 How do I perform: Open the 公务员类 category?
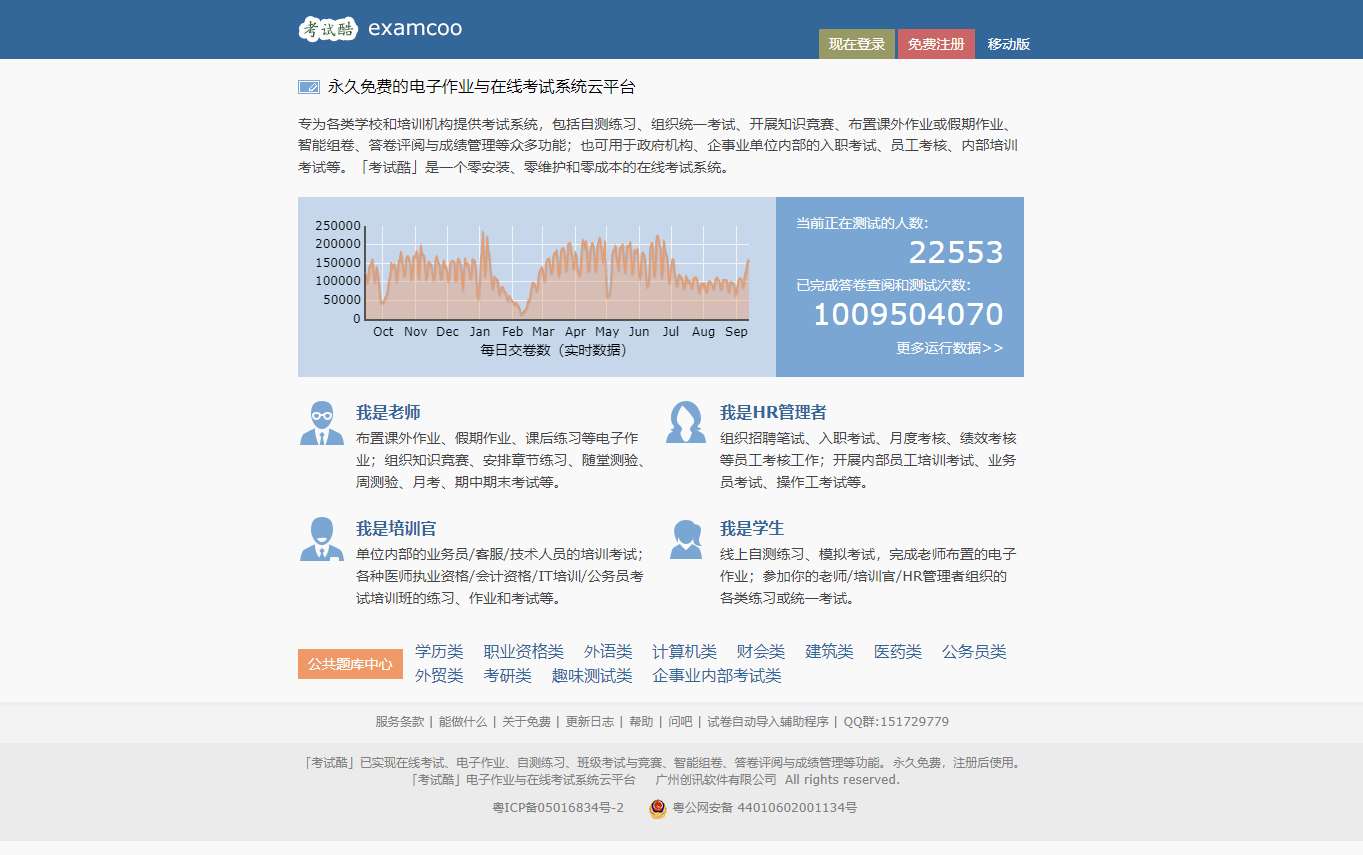pyautogui.click(x=974, y=652)
